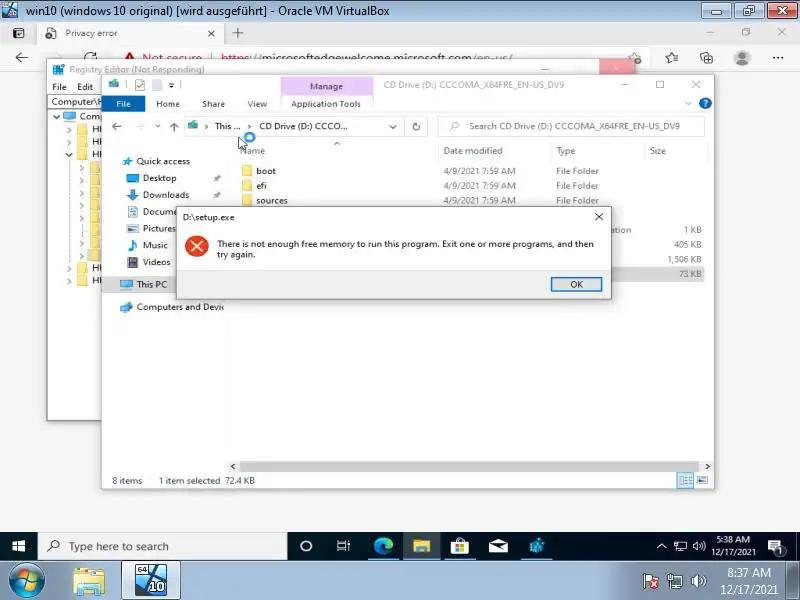Open the File tab in File Explorer
Image resolution: width=800 pixels, height=600 pixels.
123,104
